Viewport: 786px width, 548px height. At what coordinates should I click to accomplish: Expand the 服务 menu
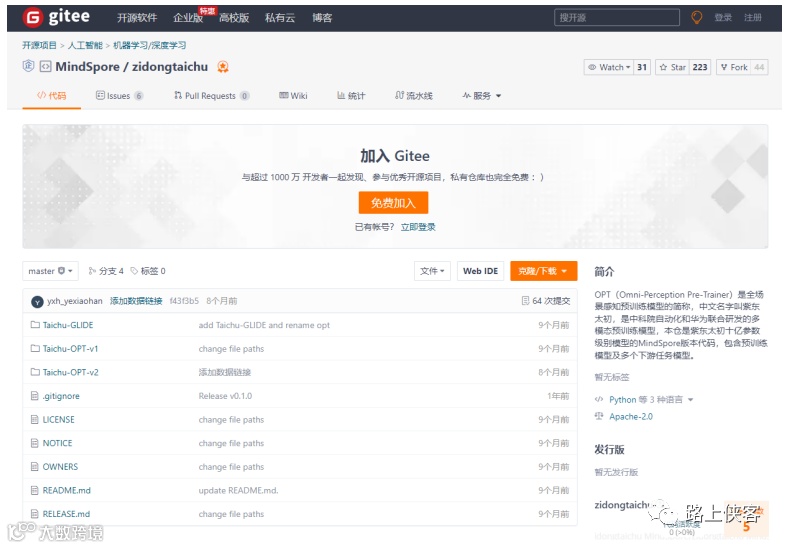point(481,95)
